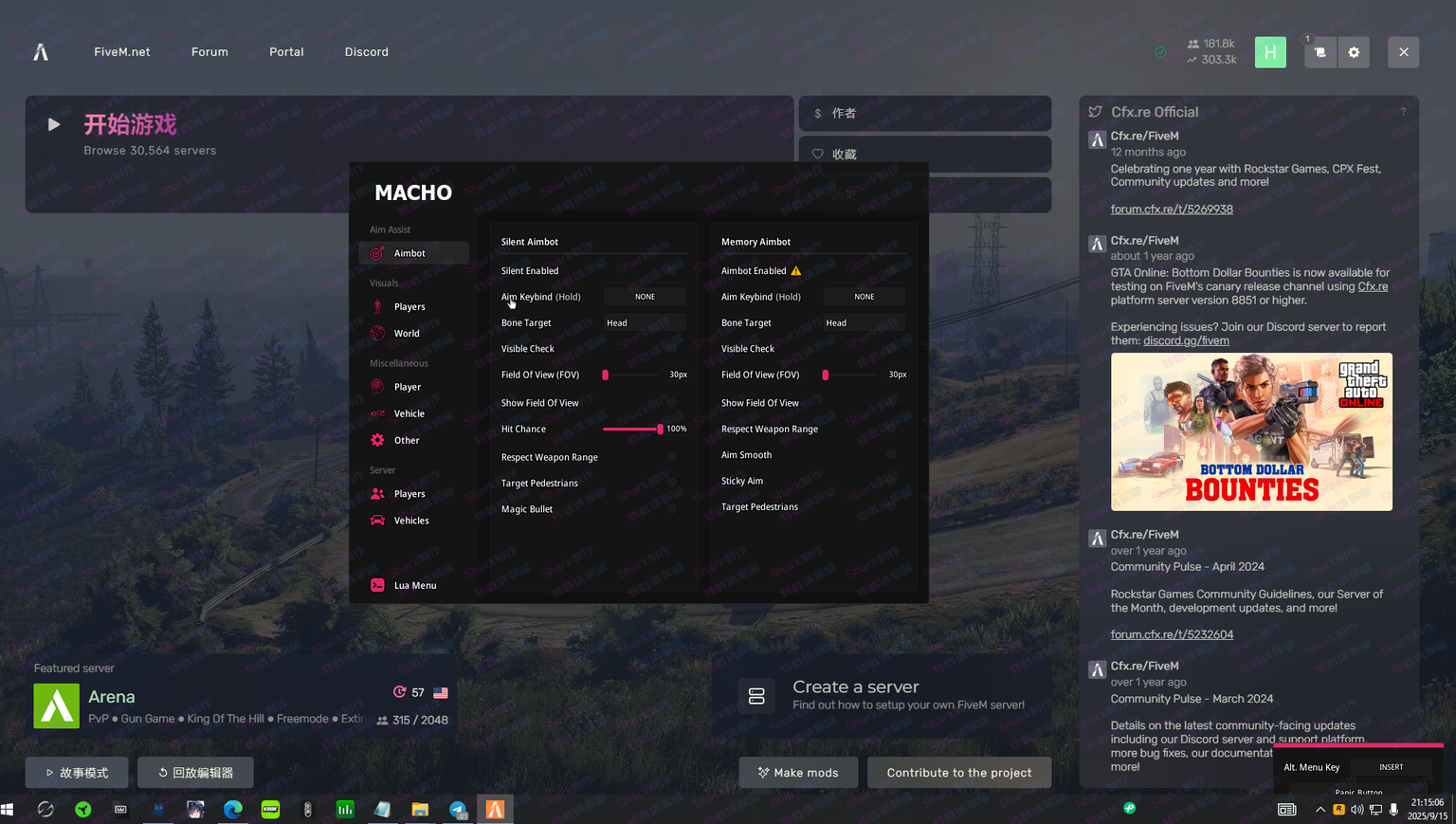Screen dimensions: 1456x824
Task: Open the FiveM settings gear icon
Action: pos(1354,52)
